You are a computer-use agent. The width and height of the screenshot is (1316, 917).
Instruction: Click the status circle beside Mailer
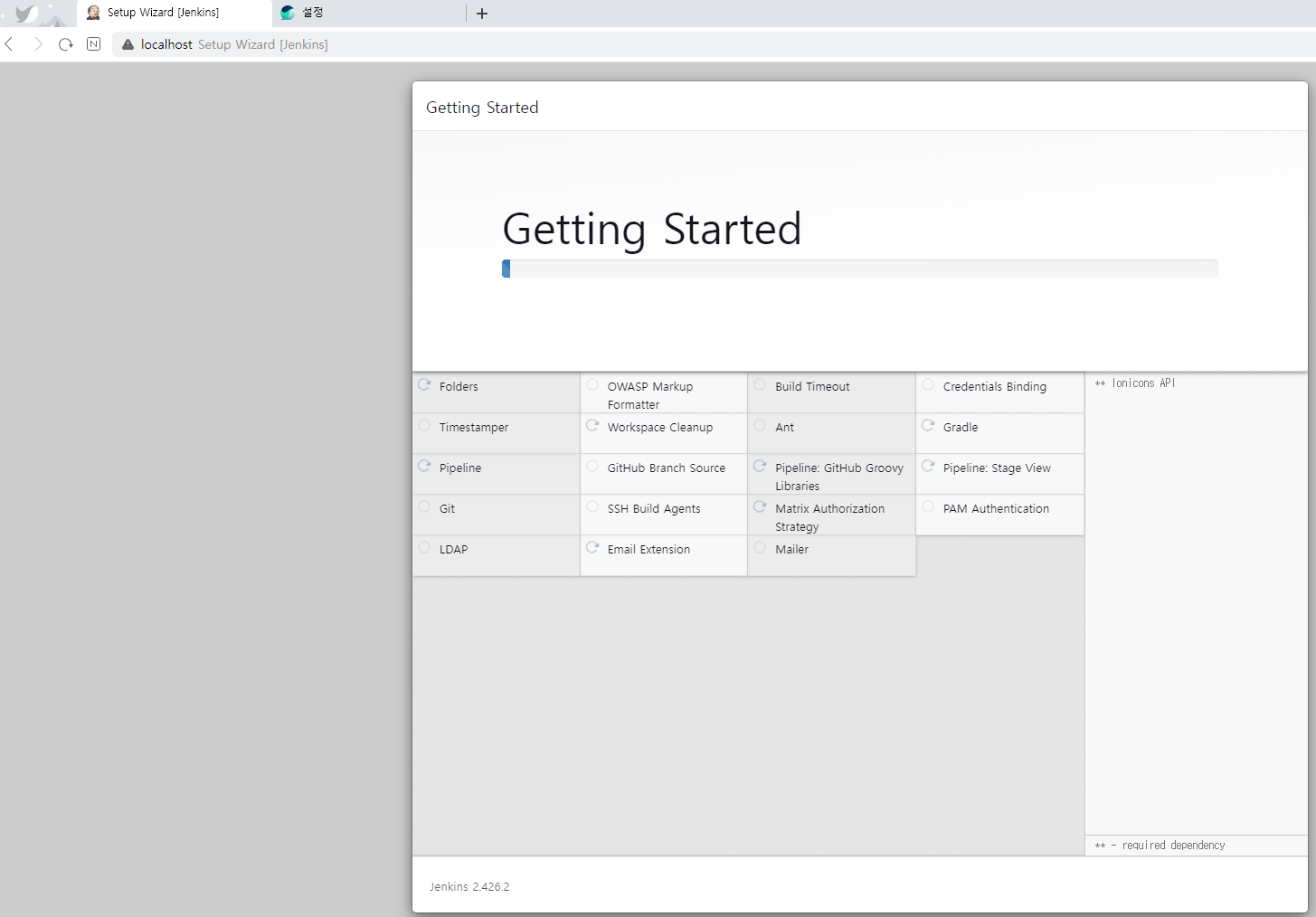[x=760, y=547]
